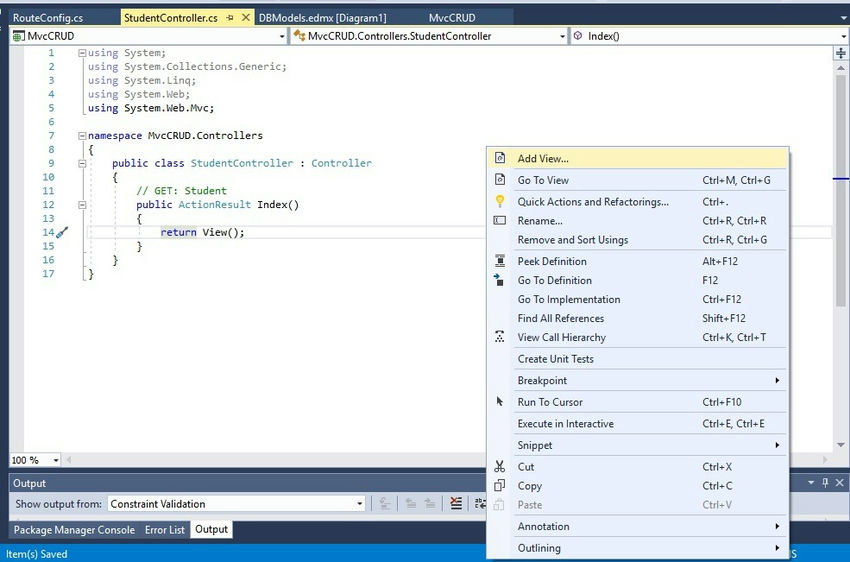The image size is (850, 562).
Task: Click the screwdriver icon beside line 14
Action: pos(62,233)
